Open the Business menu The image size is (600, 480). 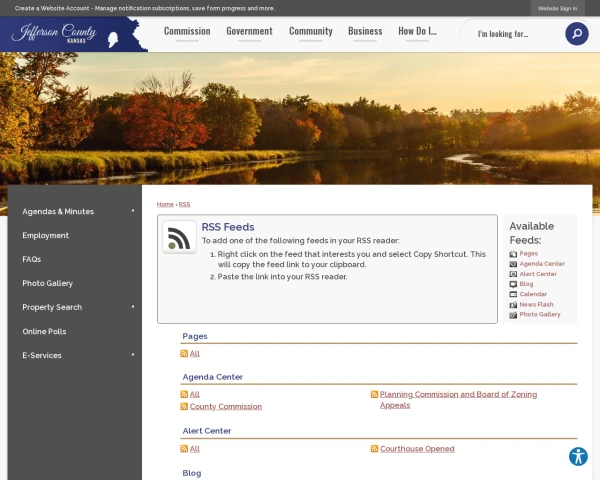[365, 31]
